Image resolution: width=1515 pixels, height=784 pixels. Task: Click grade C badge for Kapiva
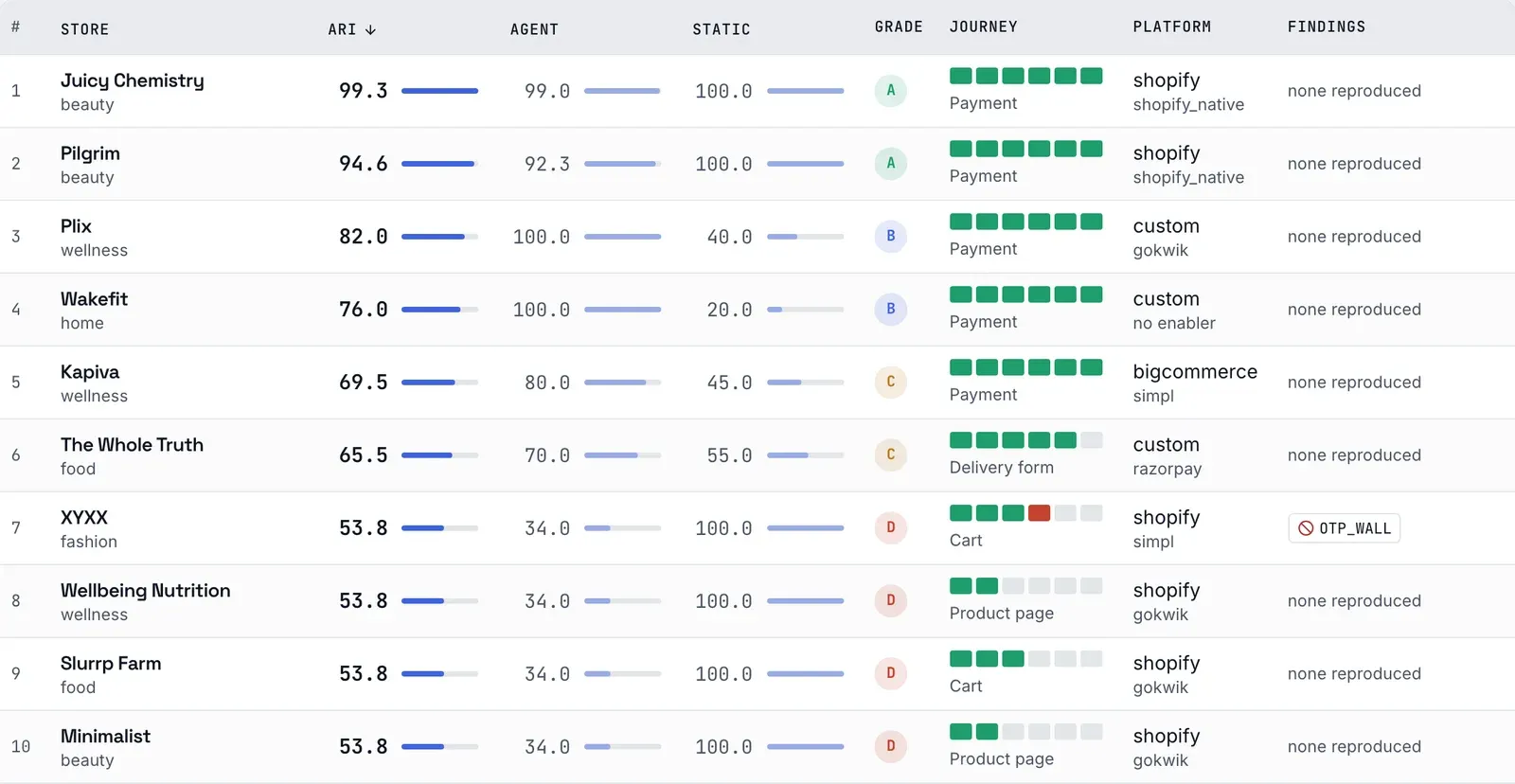pos(890,383)
